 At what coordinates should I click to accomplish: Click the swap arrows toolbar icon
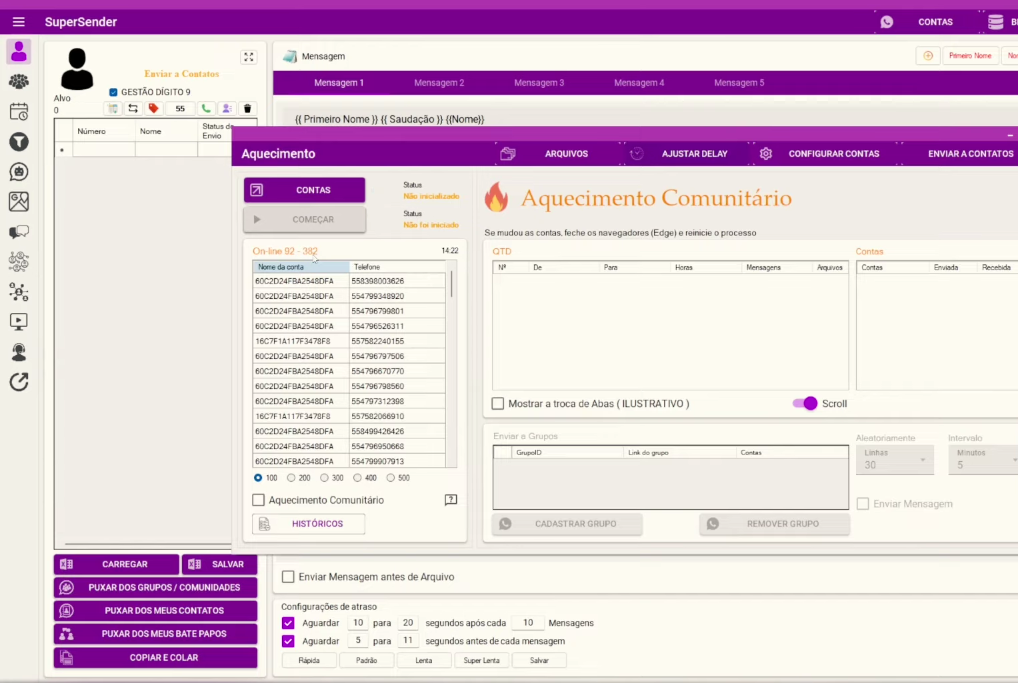[x=133, y=108]
